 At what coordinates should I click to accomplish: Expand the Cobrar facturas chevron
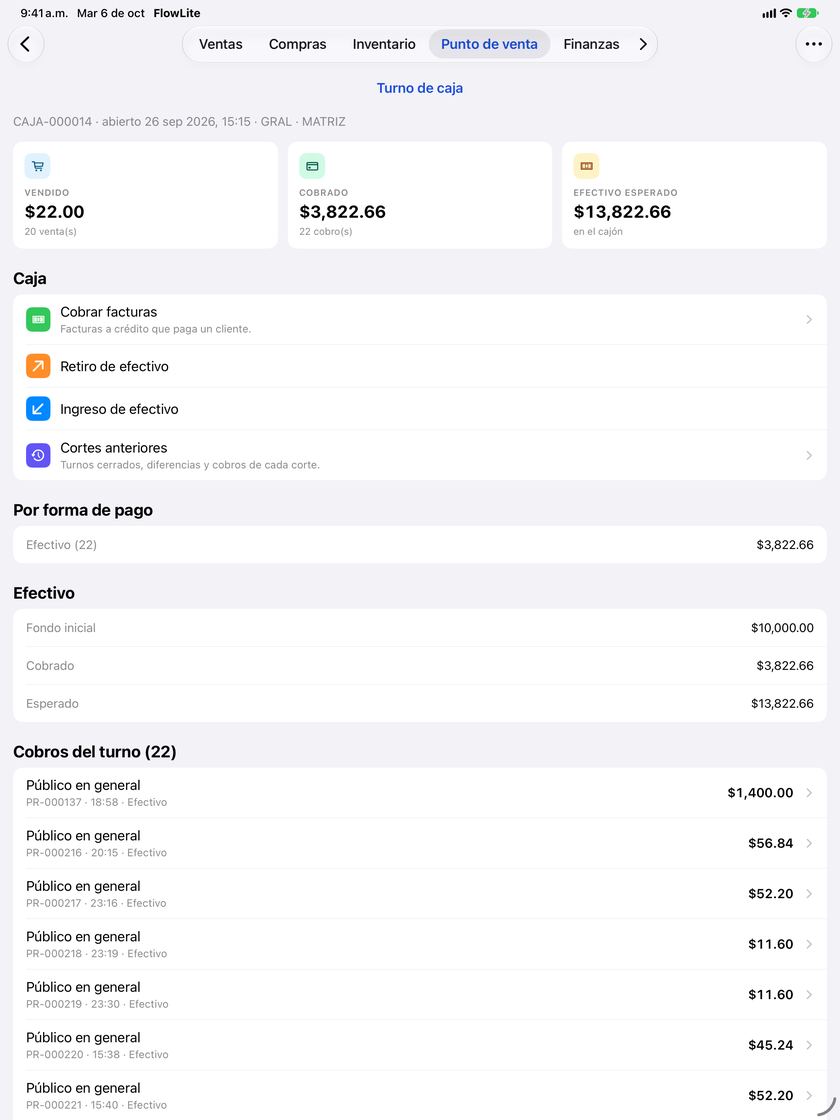(809, 319)
